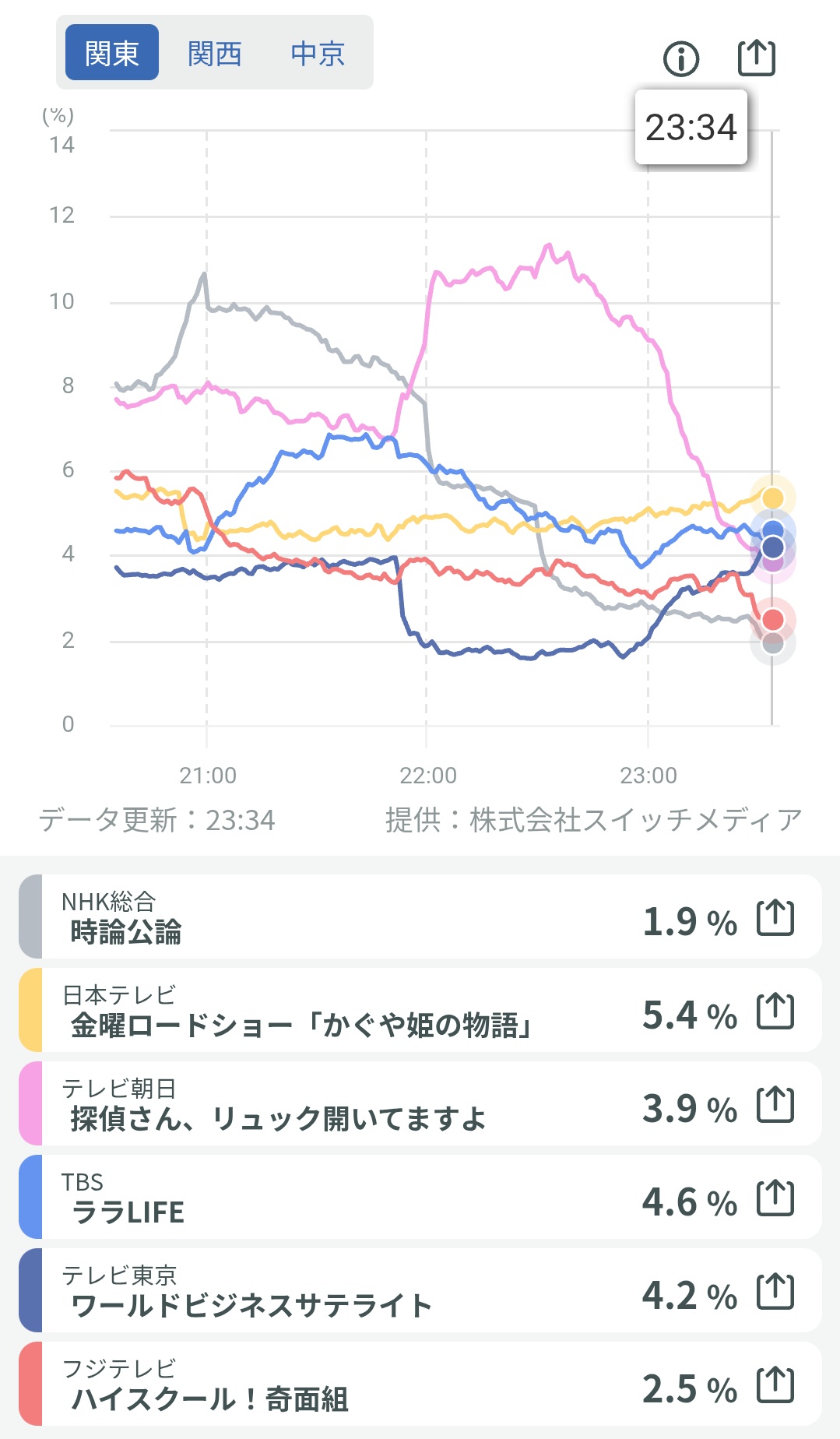Image resolution: width=840 pixels, height=1439 pixels.
Task: Select the 関東 region tab
Action: [112, 53]
